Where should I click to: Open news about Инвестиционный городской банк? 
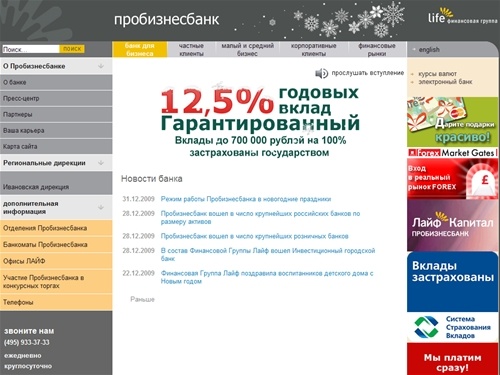coord(268,254)
